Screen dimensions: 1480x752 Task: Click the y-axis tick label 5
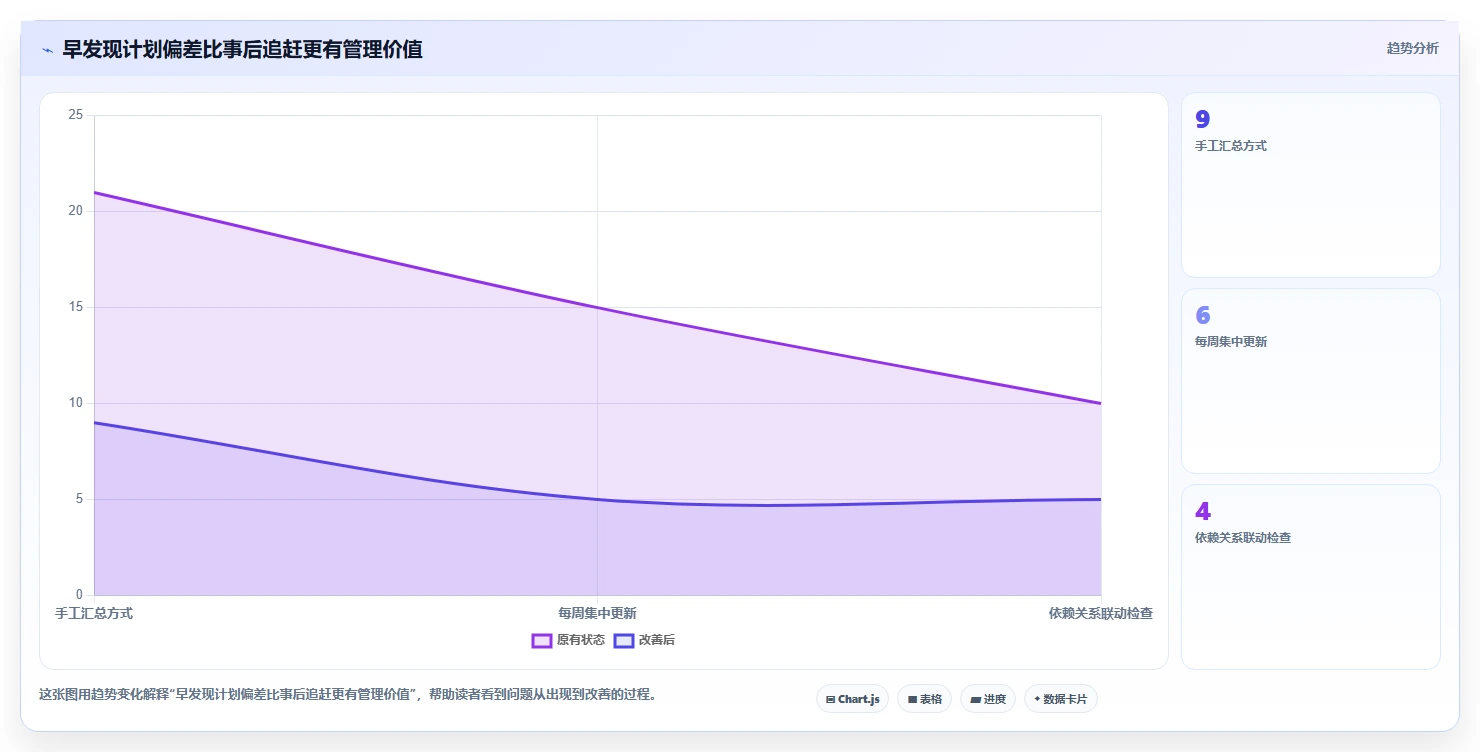coord(79,499)
